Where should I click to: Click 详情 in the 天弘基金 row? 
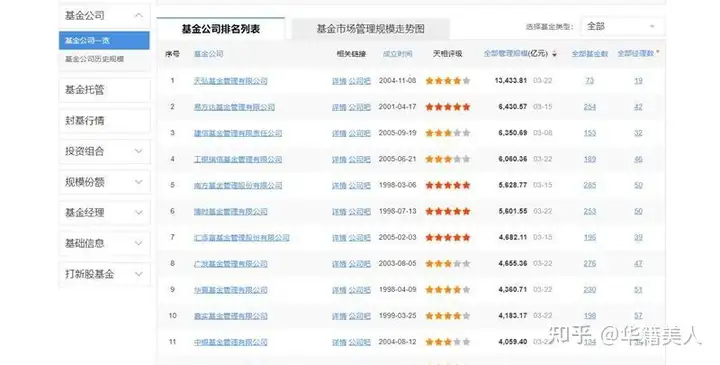(x=339, y=81)
